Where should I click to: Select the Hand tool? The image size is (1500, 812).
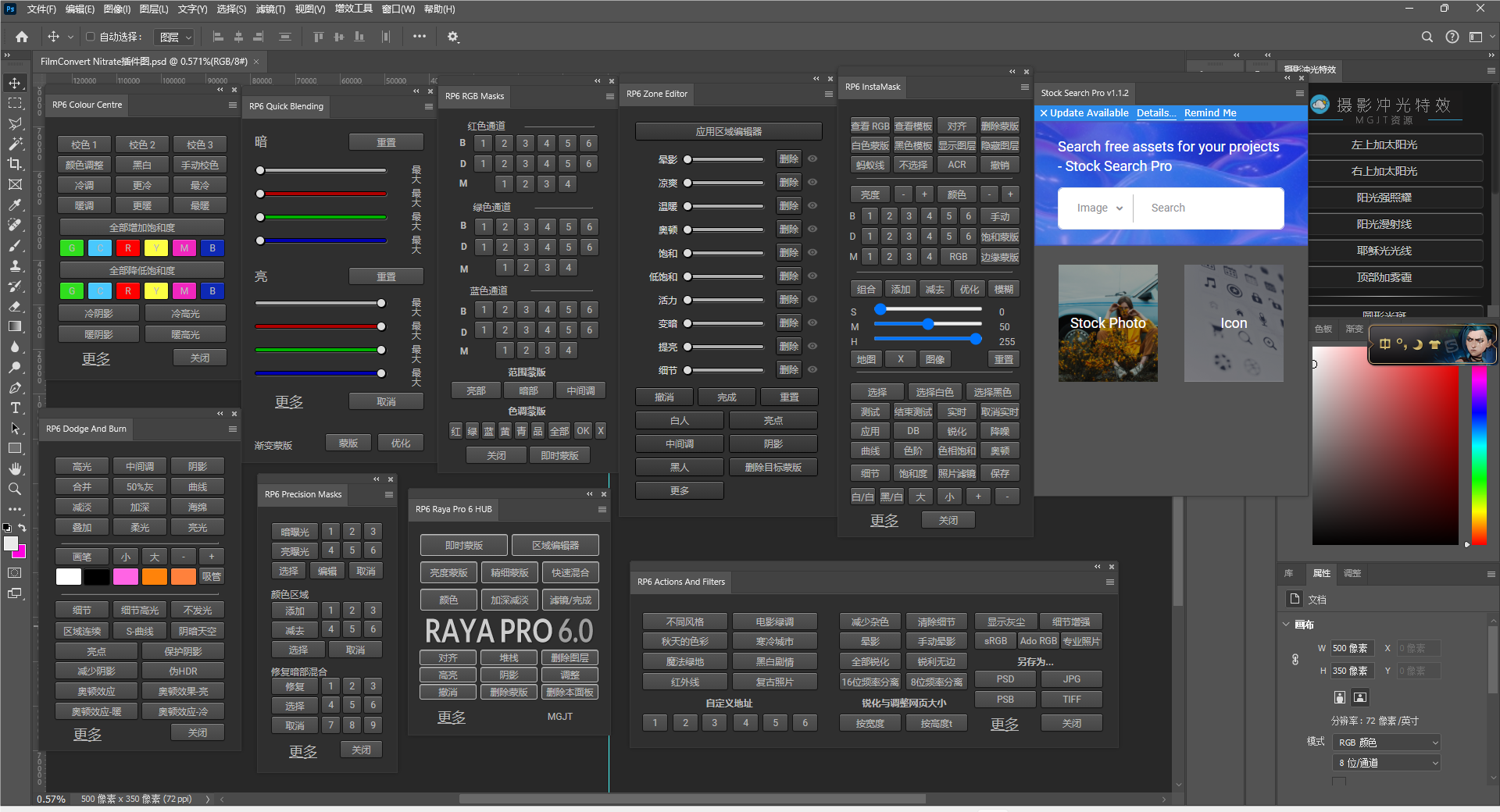click(x=15, y=468)
